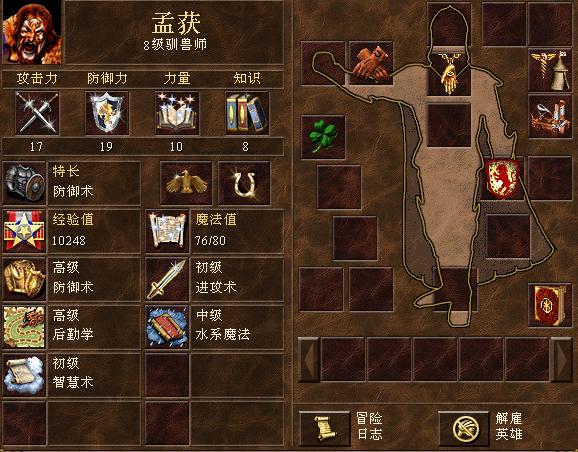Select the 高级后勤学 logistics skill icon
The height and width of the screenshot is (452, 578).
24,327
